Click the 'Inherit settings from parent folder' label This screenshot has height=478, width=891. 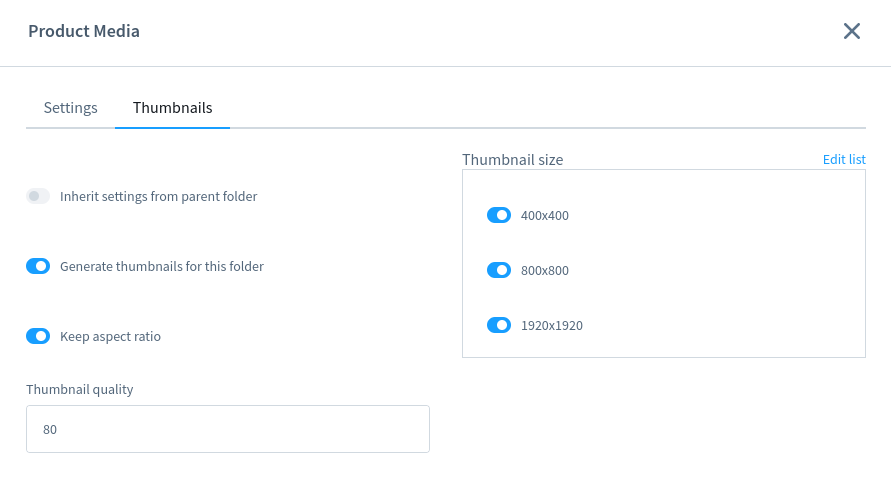[x=158, y=197]
